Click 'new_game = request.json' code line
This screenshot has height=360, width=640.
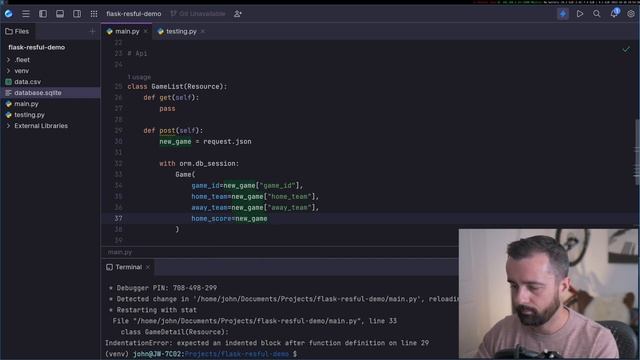pos(205,142)
